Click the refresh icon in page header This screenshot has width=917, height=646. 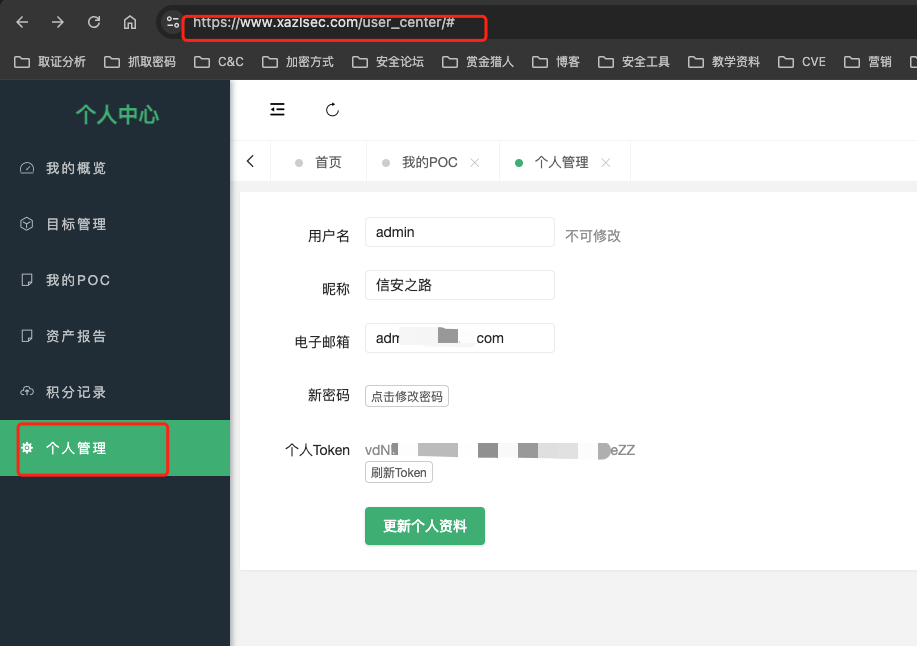(x=332, y=109)
